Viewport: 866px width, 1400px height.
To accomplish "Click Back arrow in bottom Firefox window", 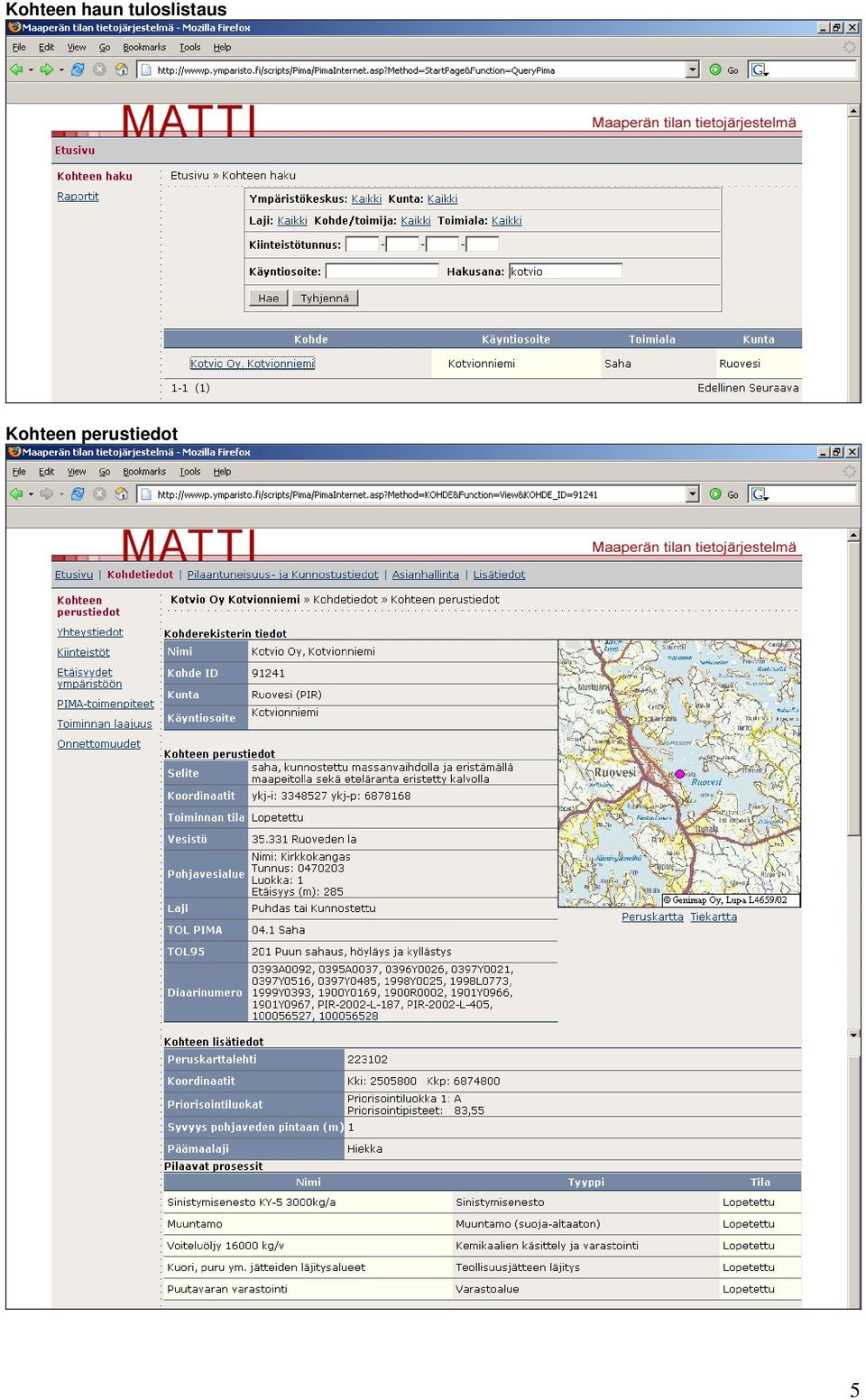I will pos(16,493).
